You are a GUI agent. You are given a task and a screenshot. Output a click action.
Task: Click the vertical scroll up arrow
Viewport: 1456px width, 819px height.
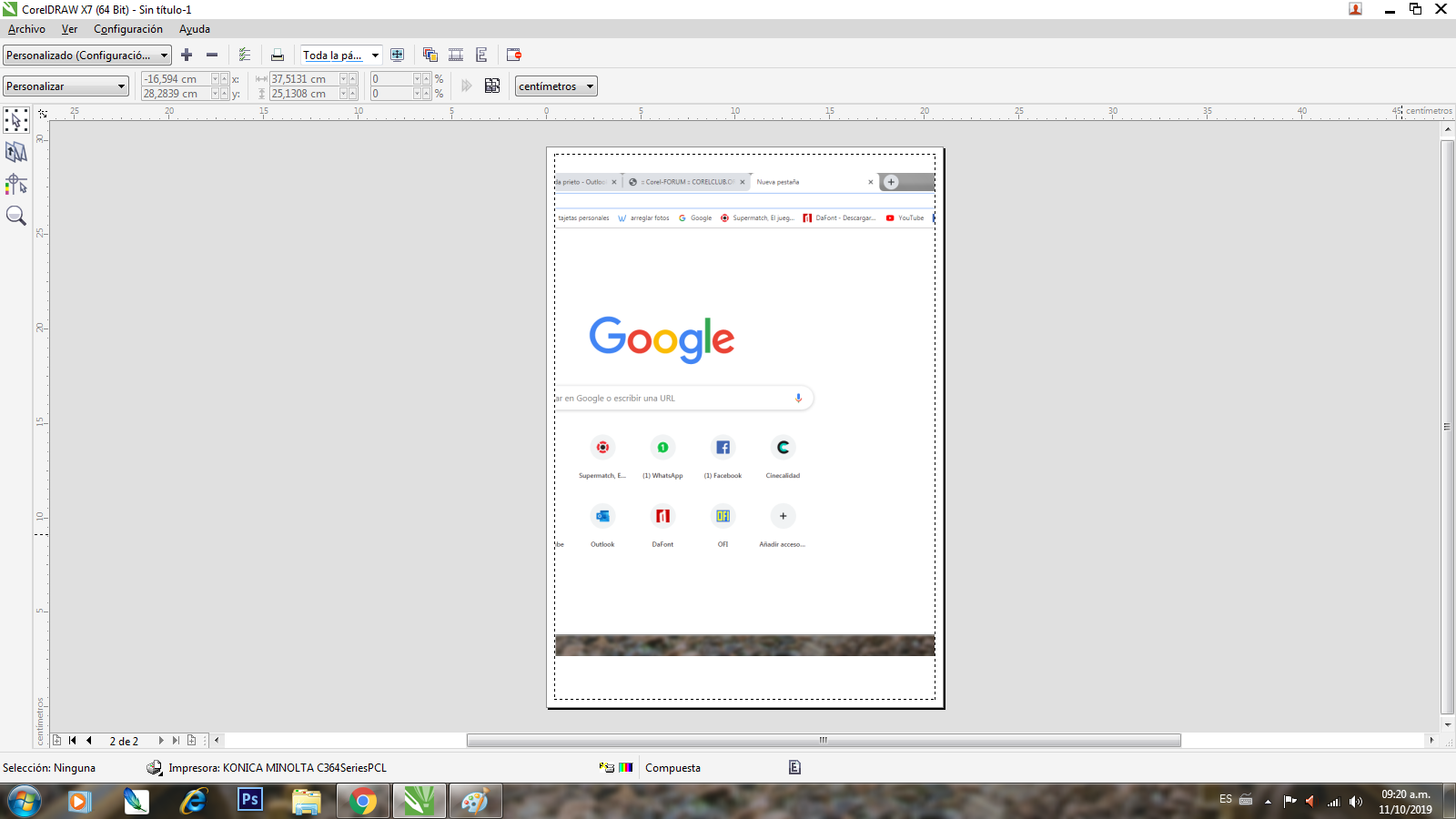click(x=1448, y=129)
